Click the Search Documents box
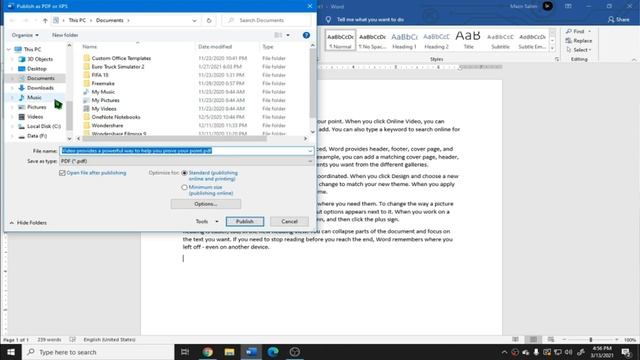 point(267,20)
